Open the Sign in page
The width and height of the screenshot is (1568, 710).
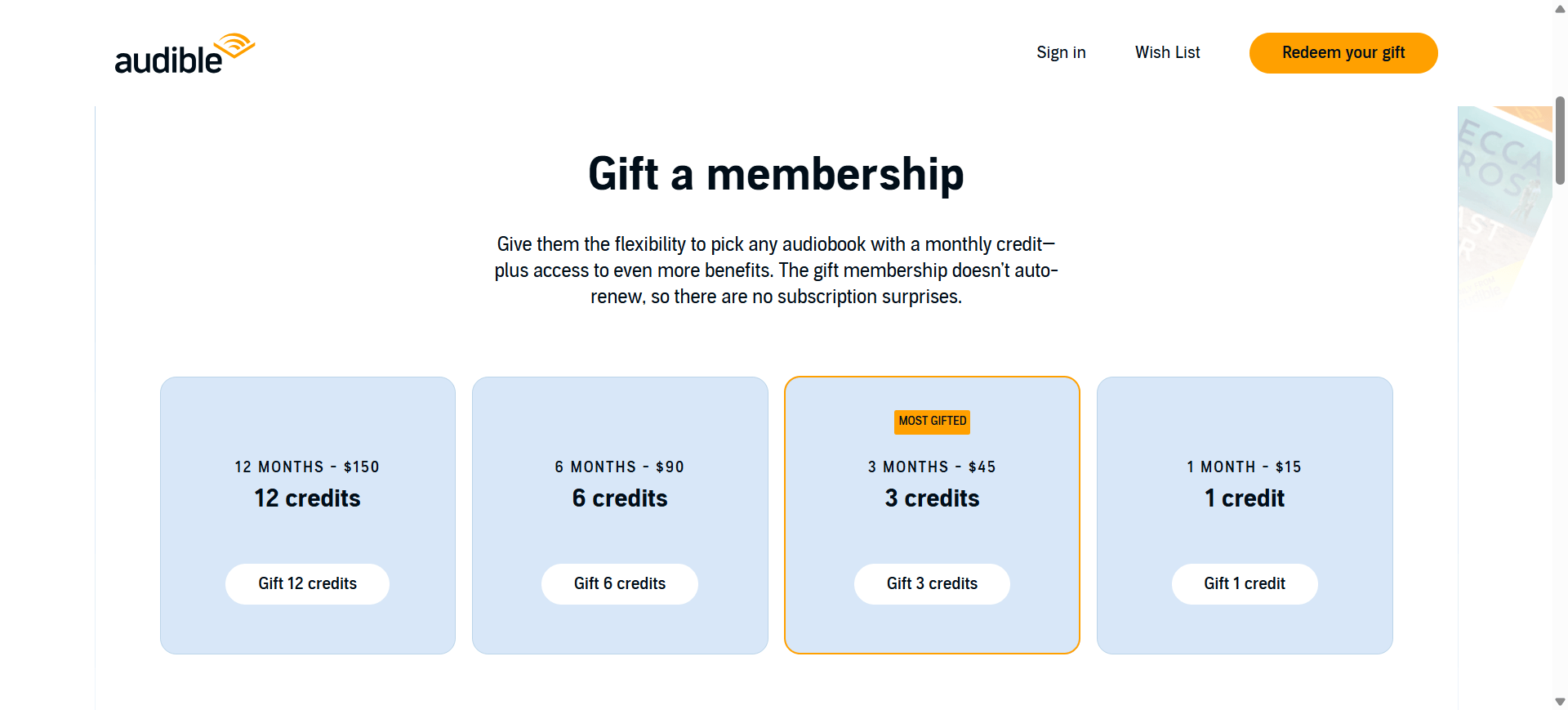[1061, 52]
